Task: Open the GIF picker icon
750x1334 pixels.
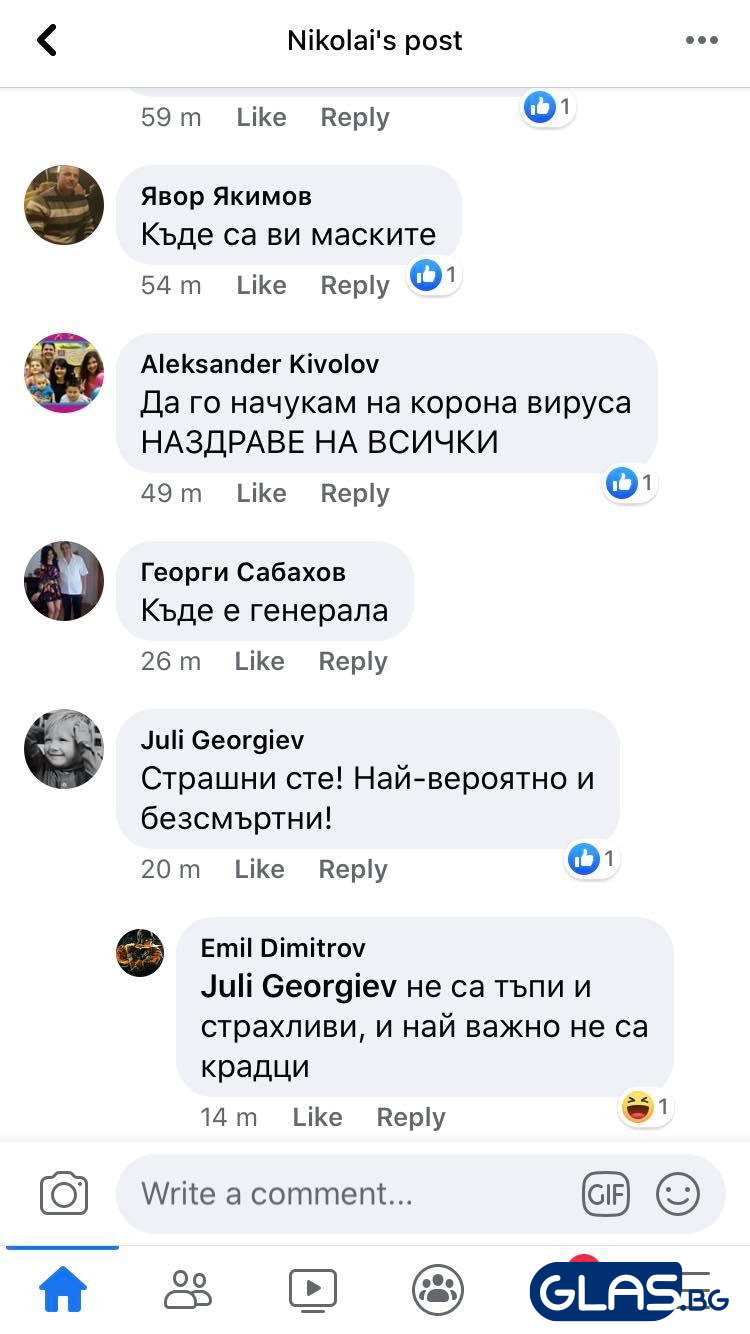Action: pyautogui.click(x=606, y=1194)
